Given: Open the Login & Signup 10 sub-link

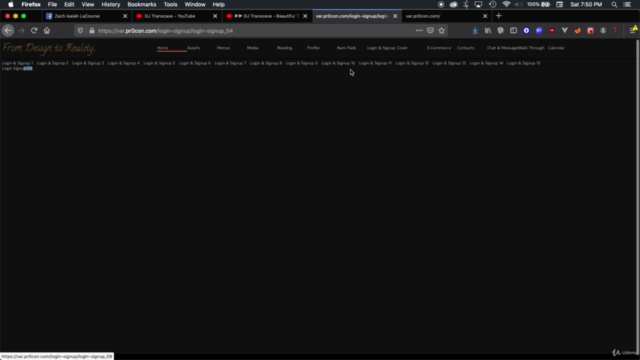Looking at the screenshot, I should [338, 63].
